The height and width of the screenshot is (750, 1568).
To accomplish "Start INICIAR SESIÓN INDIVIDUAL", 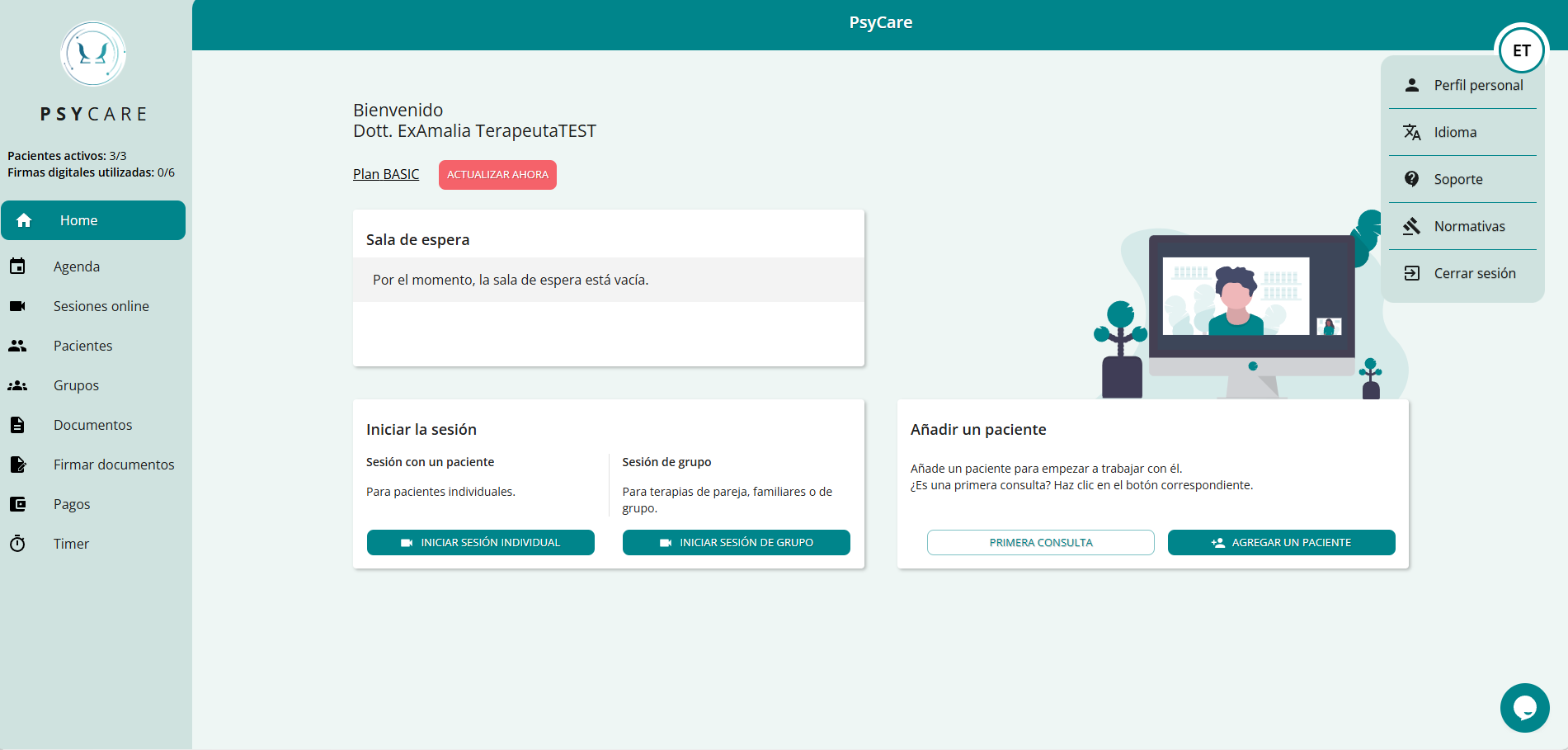I will pyautogui.click(x=481, y=542).
